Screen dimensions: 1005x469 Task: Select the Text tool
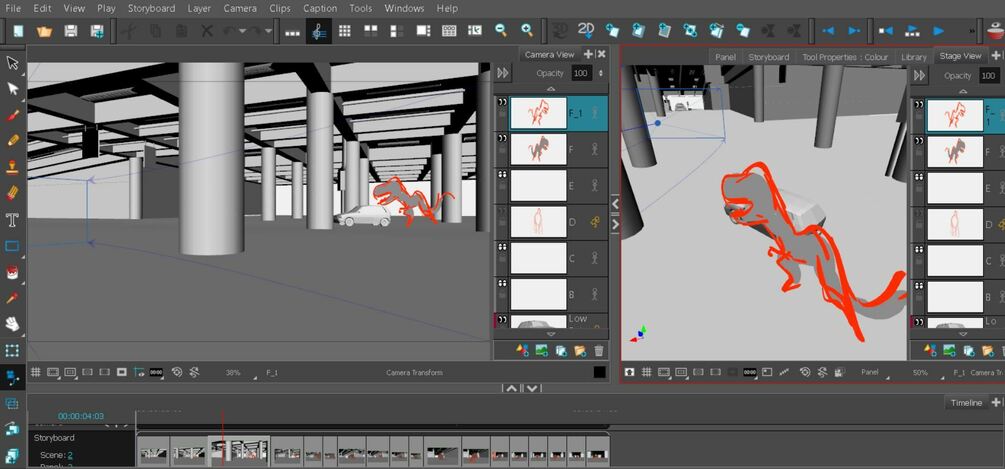click(x=12, y=220)
